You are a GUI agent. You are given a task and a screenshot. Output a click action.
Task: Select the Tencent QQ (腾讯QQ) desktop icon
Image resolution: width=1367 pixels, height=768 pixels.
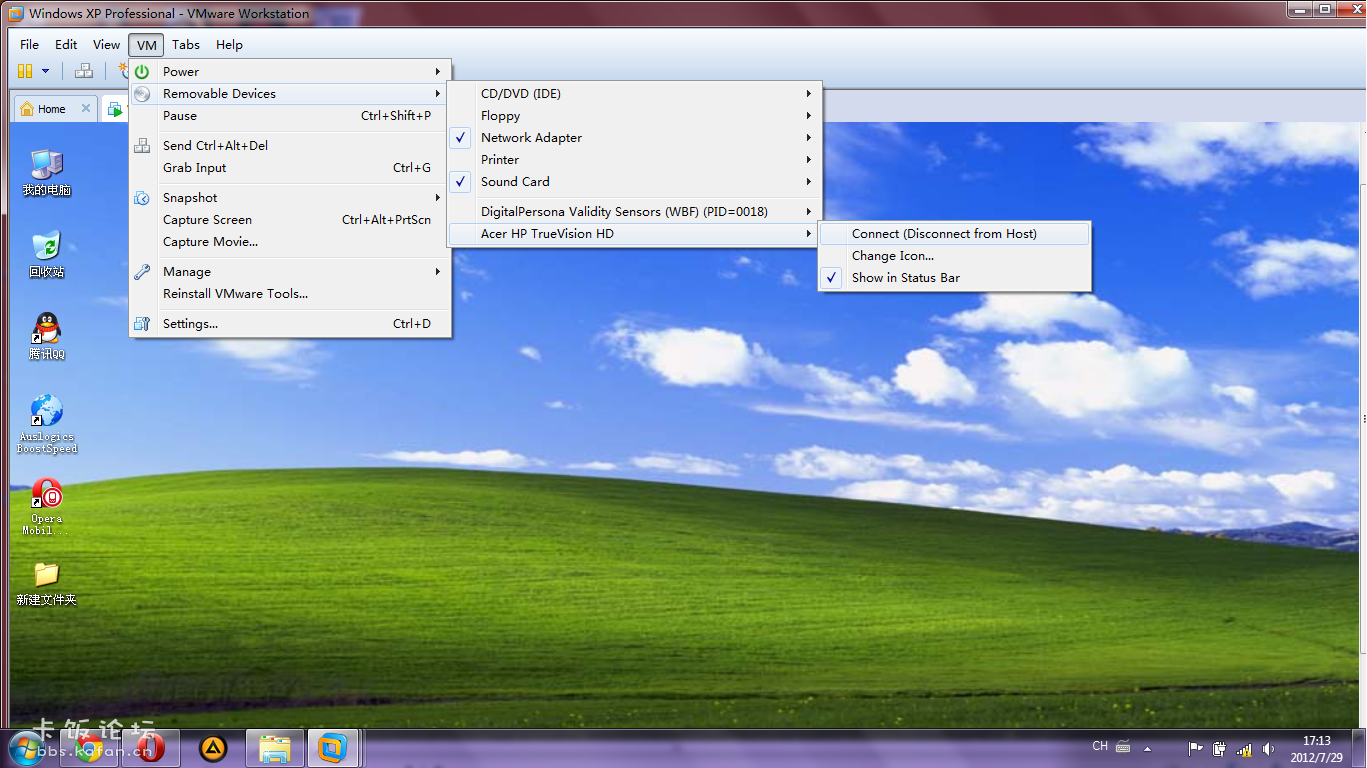click(46, 336)
